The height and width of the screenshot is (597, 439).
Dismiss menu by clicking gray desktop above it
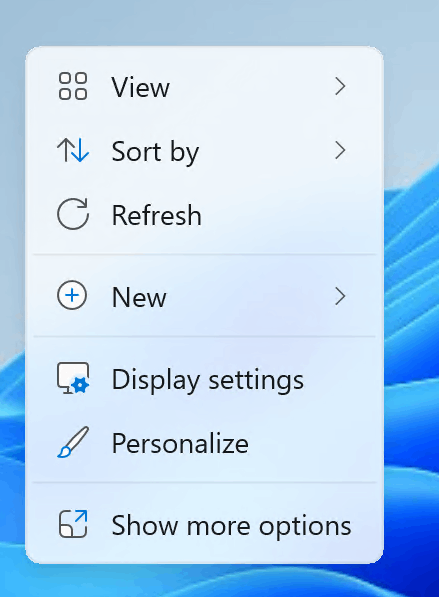click(x=206, y=21)
